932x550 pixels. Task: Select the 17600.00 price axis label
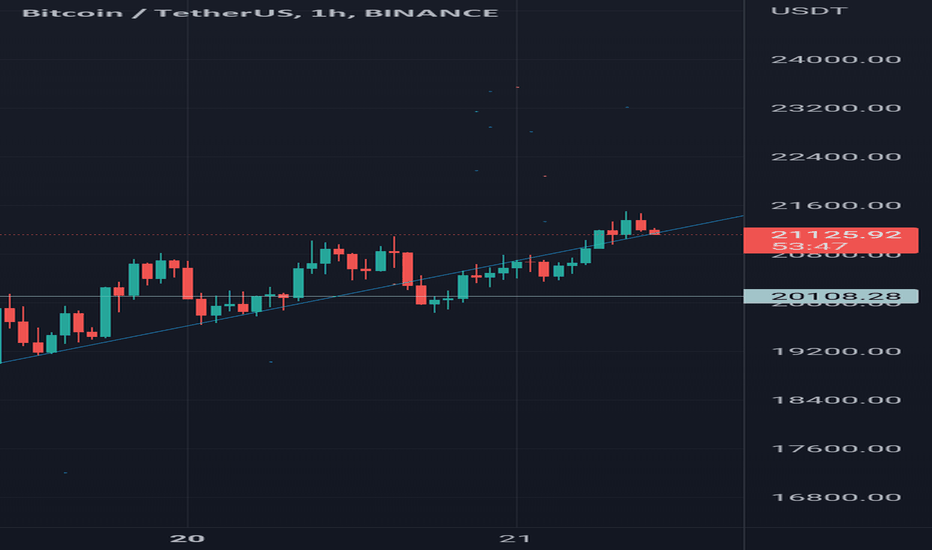click(x=836, y=449)
